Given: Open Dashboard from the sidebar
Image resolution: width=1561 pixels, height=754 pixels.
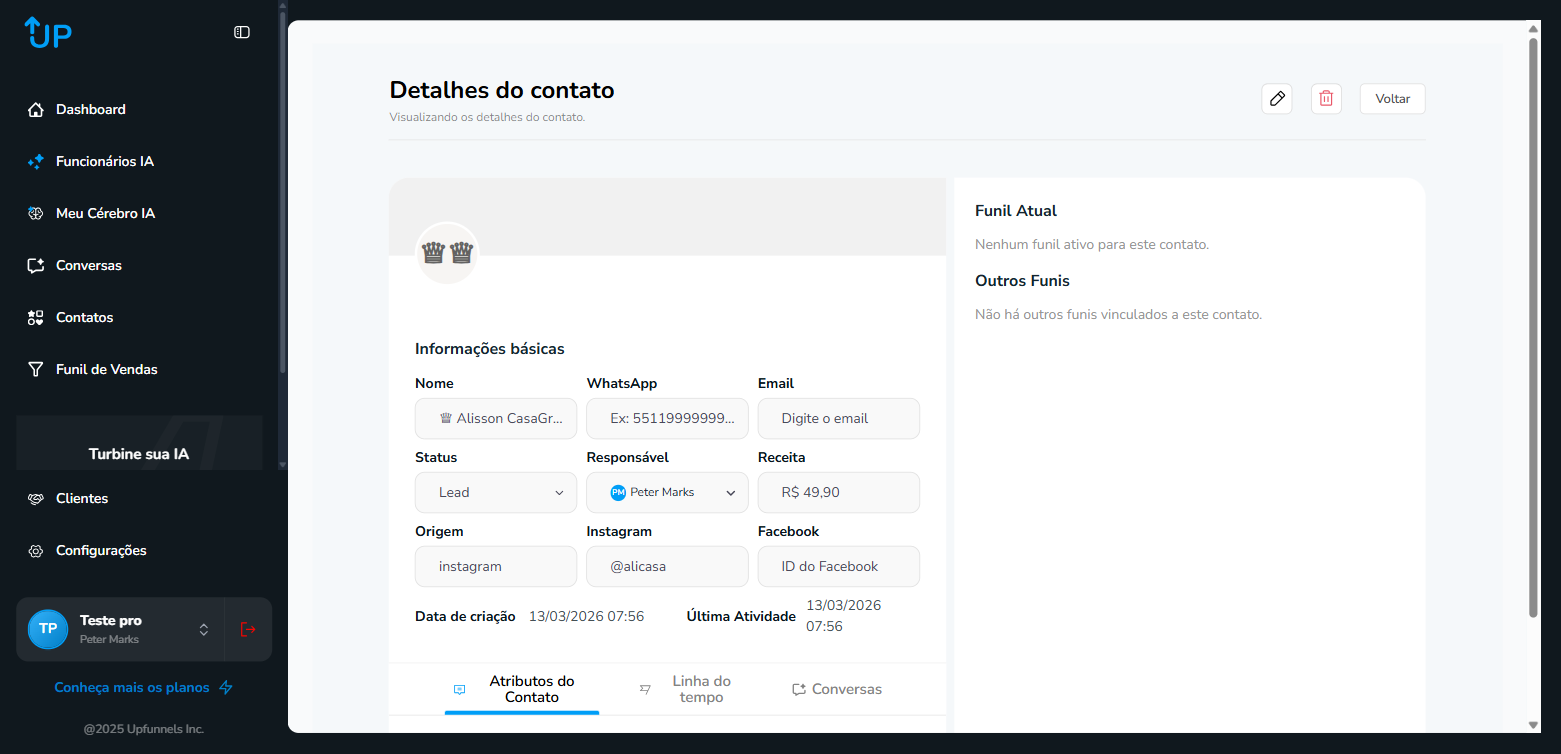Looking at the screenshot, I should point(90,110).
